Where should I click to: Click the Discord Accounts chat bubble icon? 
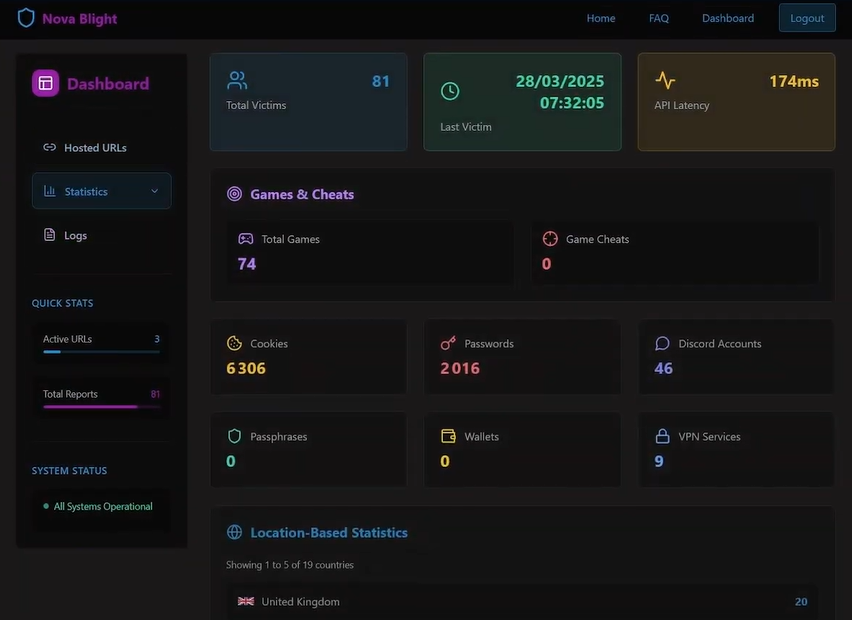point(662,343)
